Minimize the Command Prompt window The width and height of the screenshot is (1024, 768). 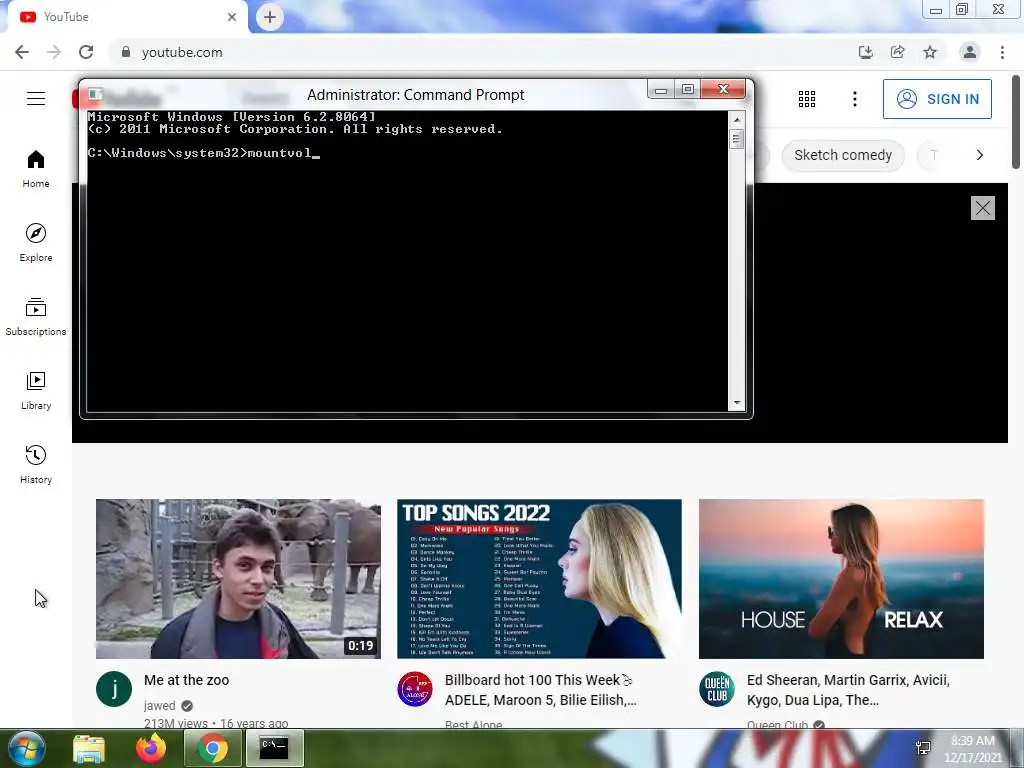tap(661, 89)
